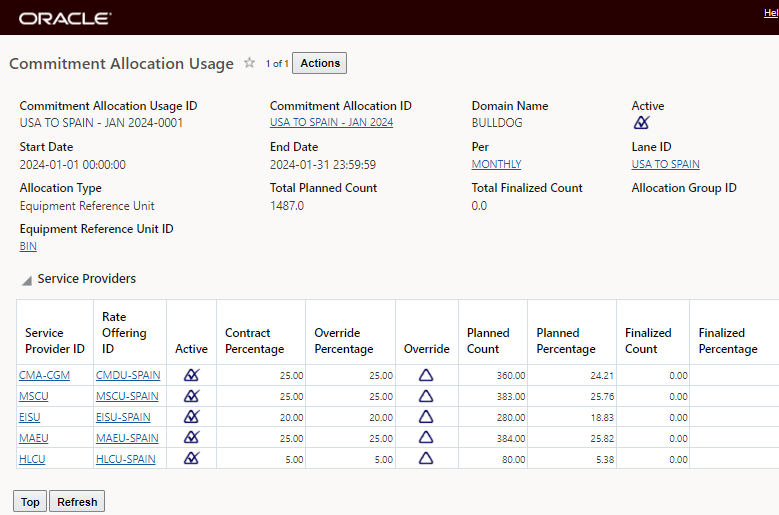The width and height of the screenshot is (779, 515).
Task: Select planned count value 384.00
Action: tap(511, 439)
